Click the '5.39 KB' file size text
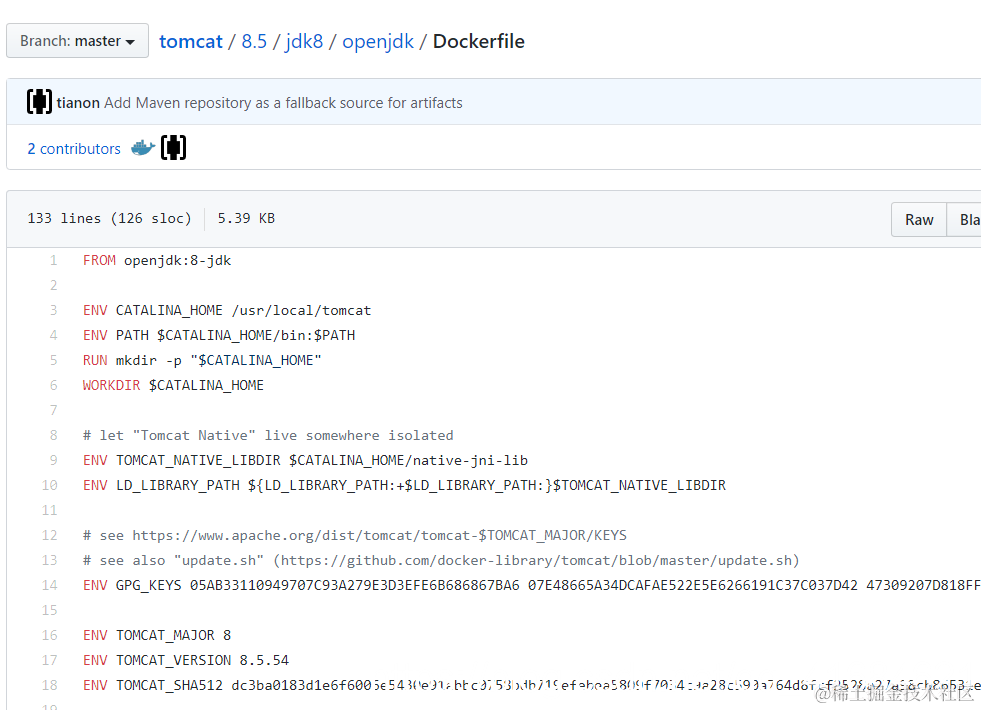 (x=246, y=218)
